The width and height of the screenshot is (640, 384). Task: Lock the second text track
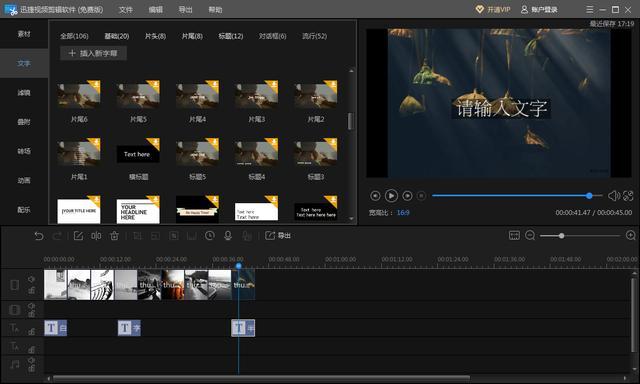point(31,349)
